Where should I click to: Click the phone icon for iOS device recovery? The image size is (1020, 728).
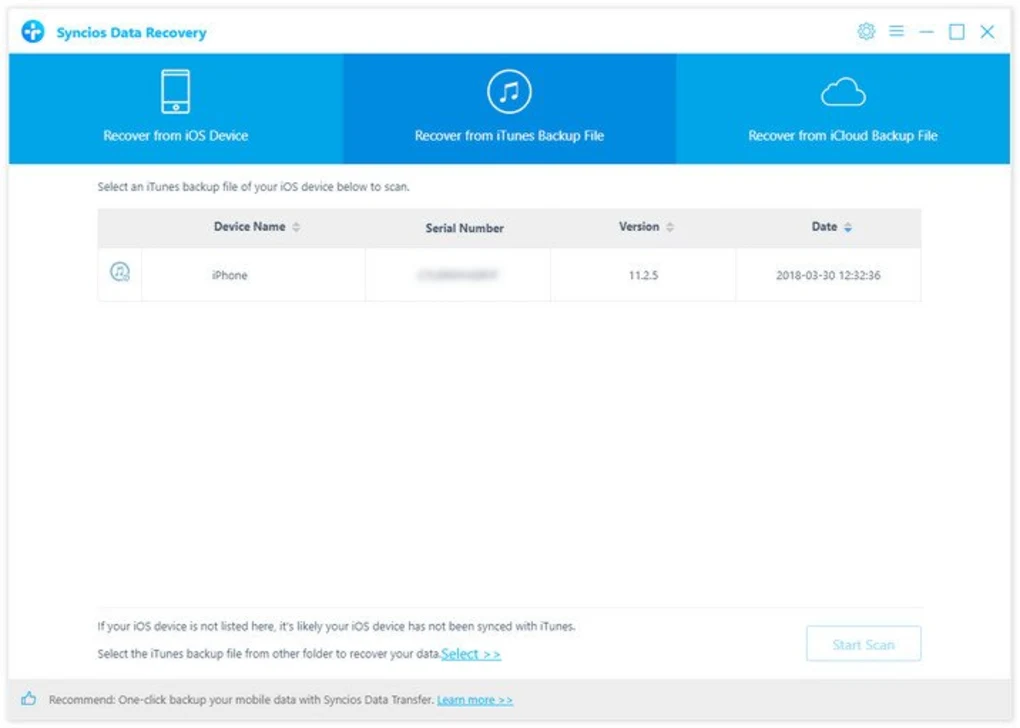(x=175, y=92)
